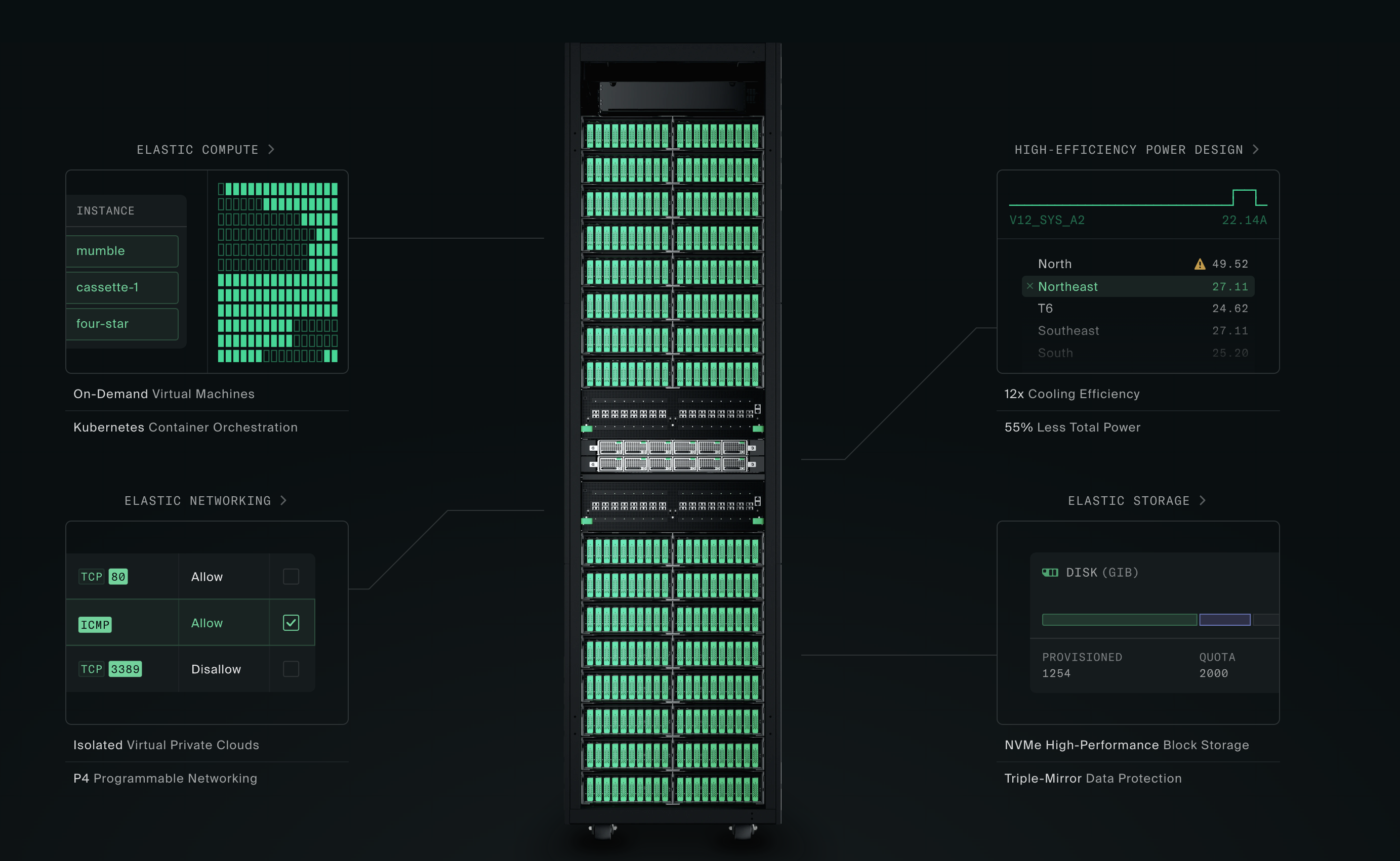The width and height of the screenshot is (1400, 861).
Task: Click the TCP 80 port badge
Action: point(118,577)
